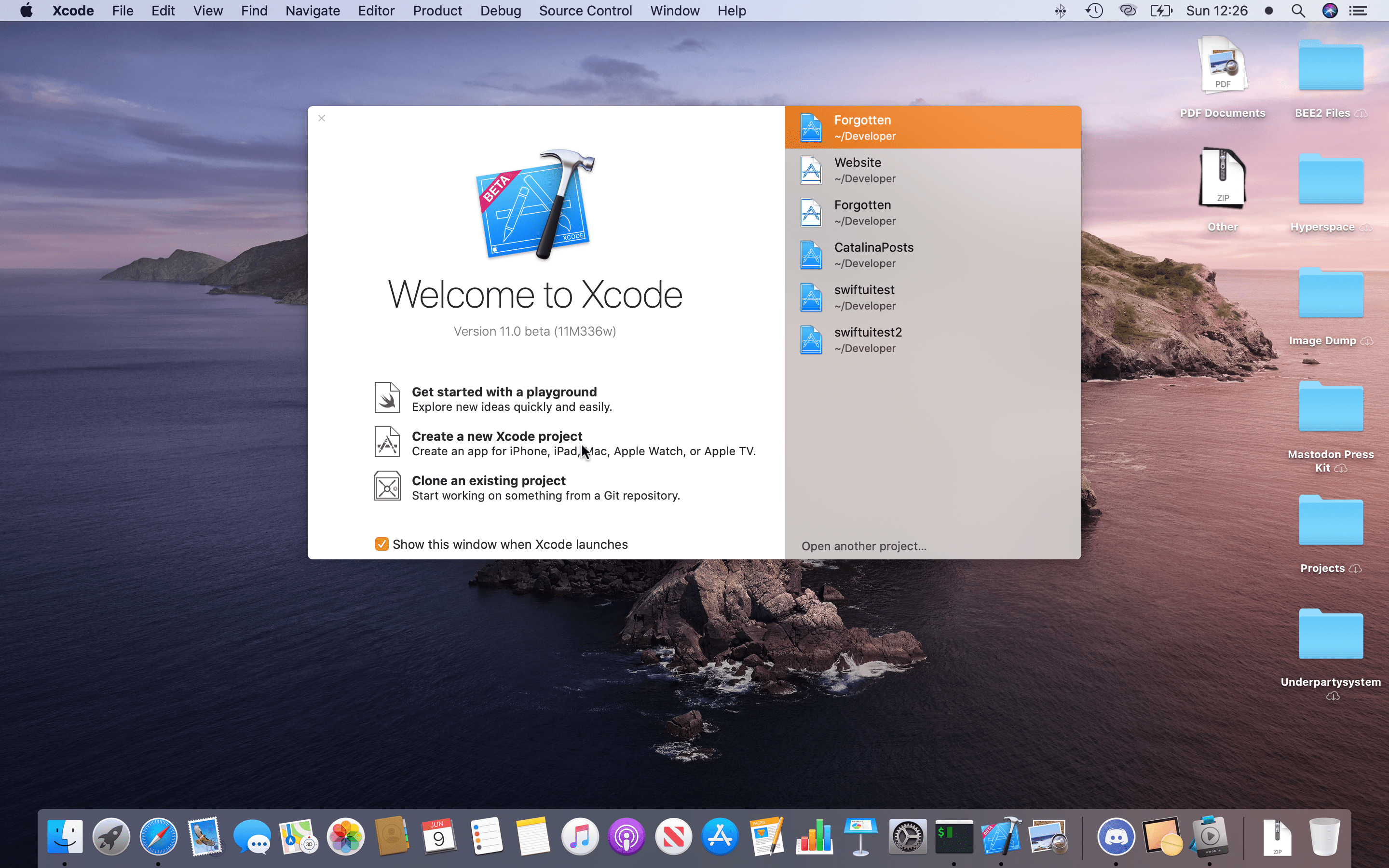
Task: Open the orange tablet-and-pill app in Dock
Action: (1163, 836)
